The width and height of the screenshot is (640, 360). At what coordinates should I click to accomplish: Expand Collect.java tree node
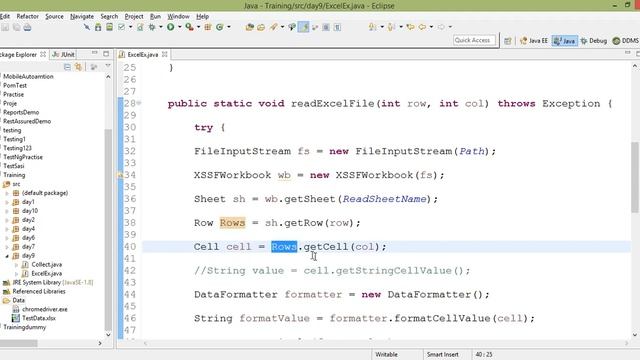16,265
